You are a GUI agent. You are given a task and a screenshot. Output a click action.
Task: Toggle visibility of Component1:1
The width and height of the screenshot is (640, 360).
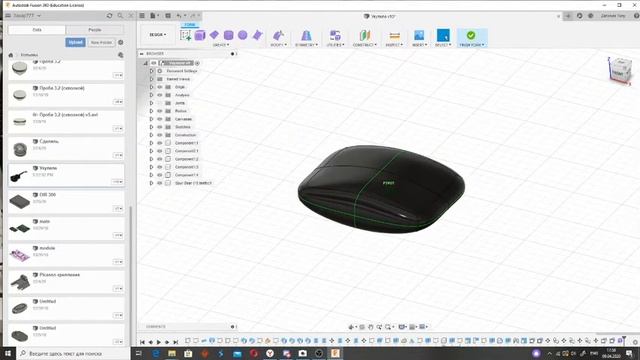click(160, 143)
